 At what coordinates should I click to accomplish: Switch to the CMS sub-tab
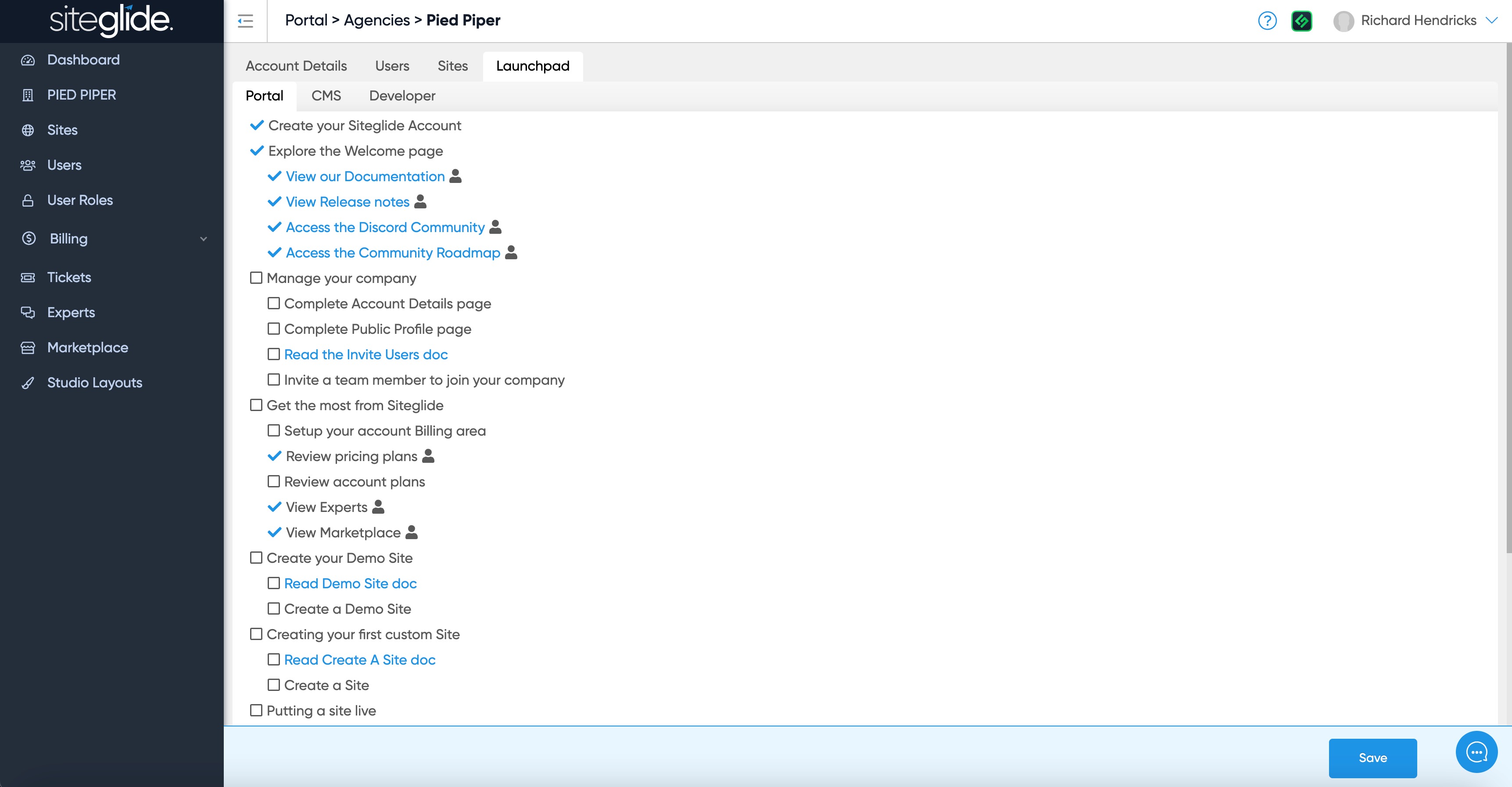click(326, 96)
